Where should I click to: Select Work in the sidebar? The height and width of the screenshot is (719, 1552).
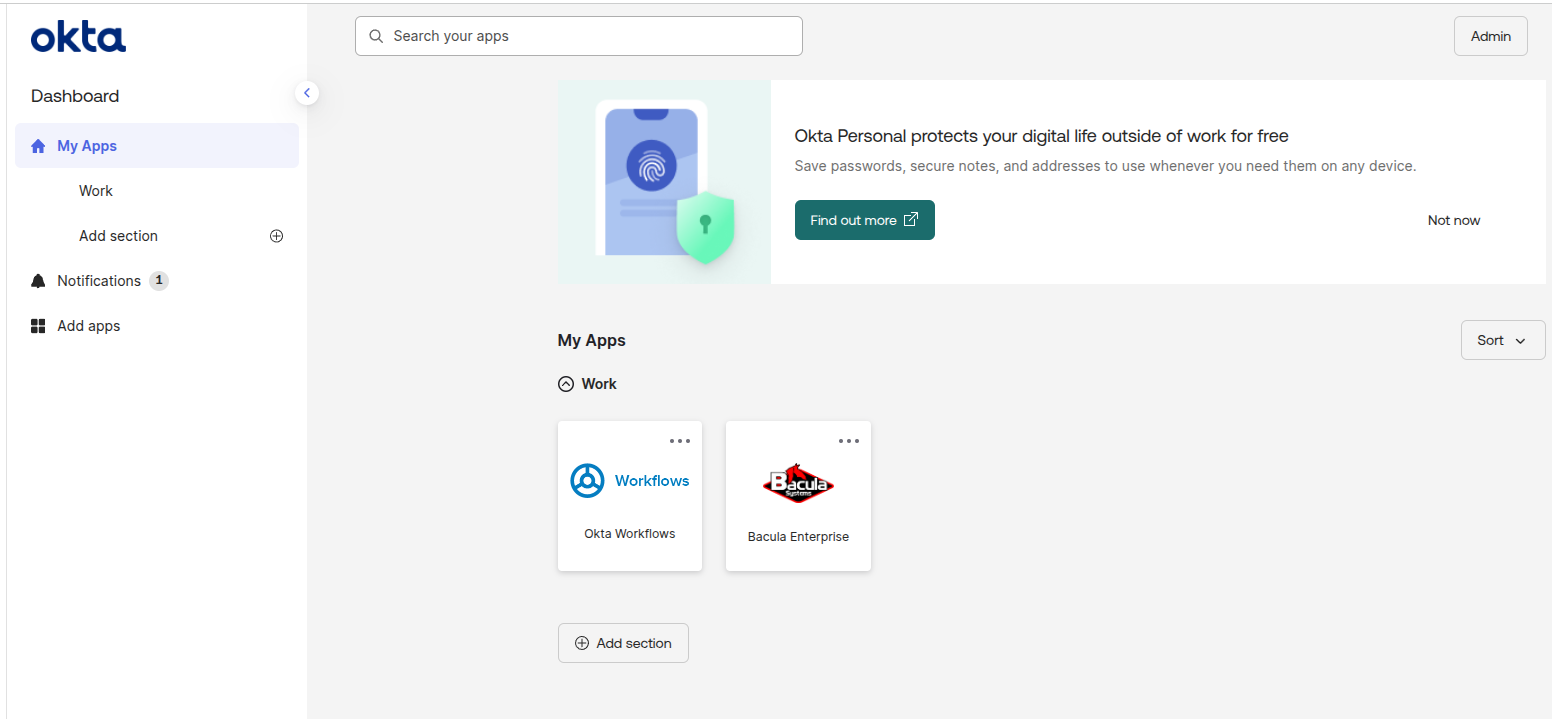96,191
